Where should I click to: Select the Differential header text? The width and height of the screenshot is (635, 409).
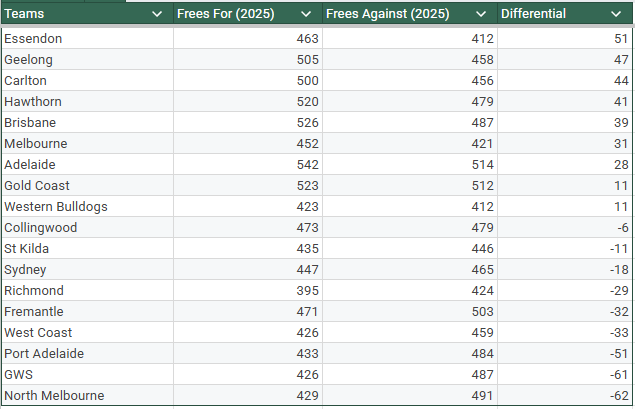533,14
